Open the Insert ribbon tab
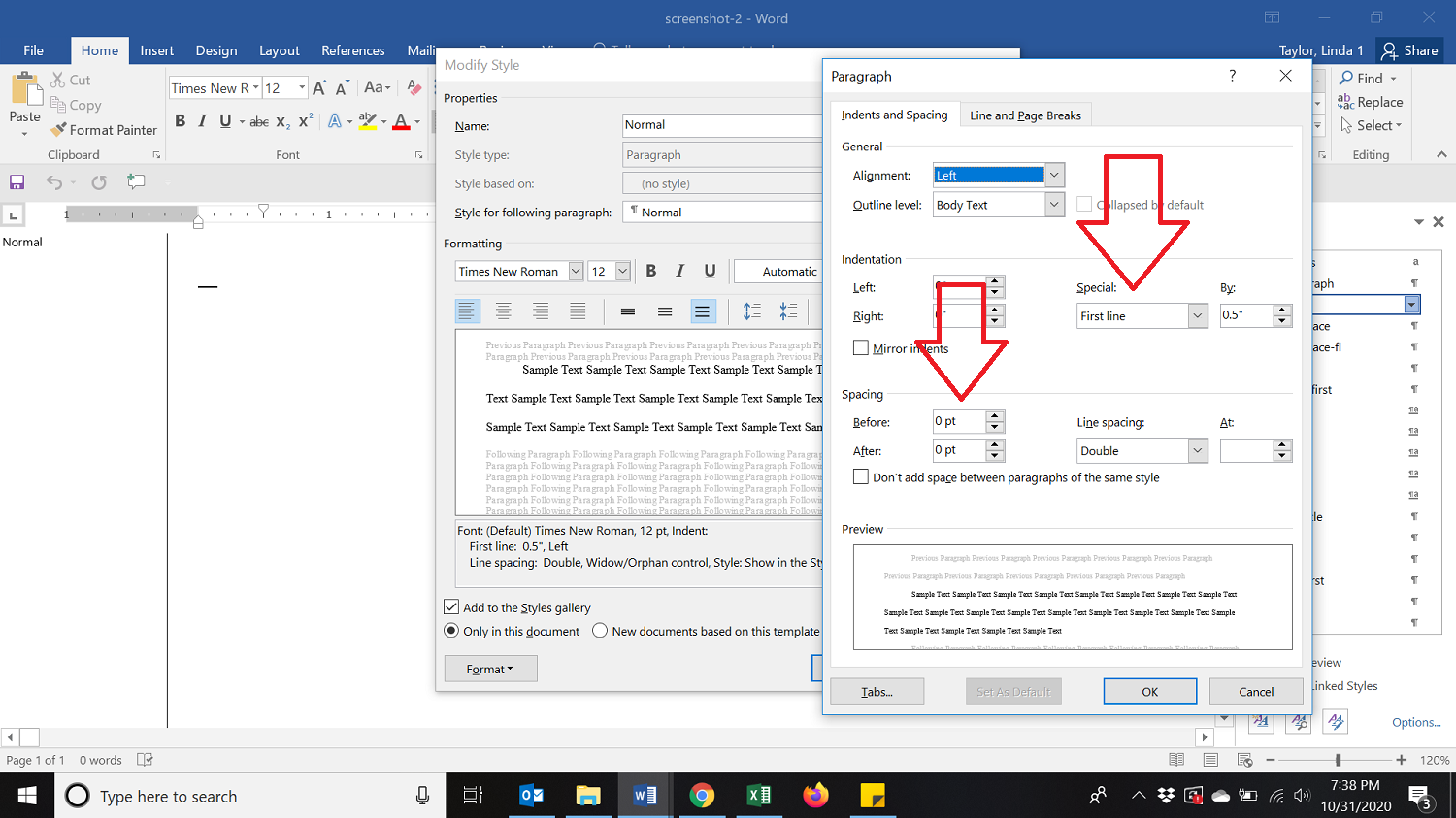This screenshot has height=818, width=1456. tap(156, 50)
